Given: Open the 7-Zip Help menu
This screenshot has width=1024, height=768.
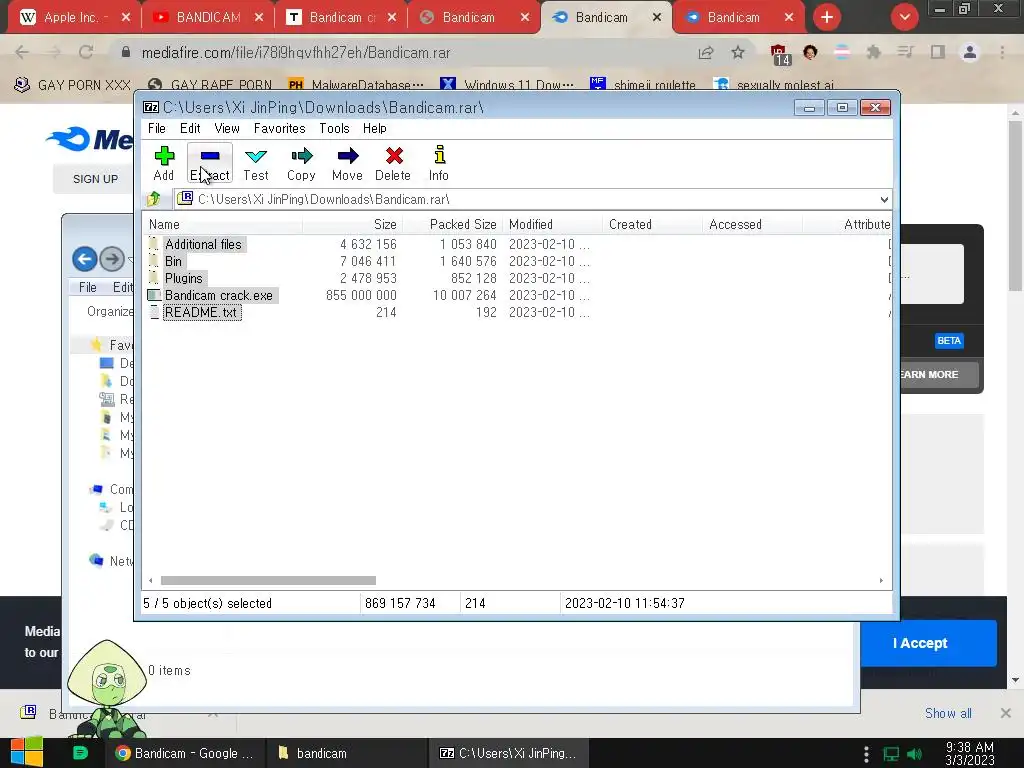Looking at the screenshot, I should point(375,129).
